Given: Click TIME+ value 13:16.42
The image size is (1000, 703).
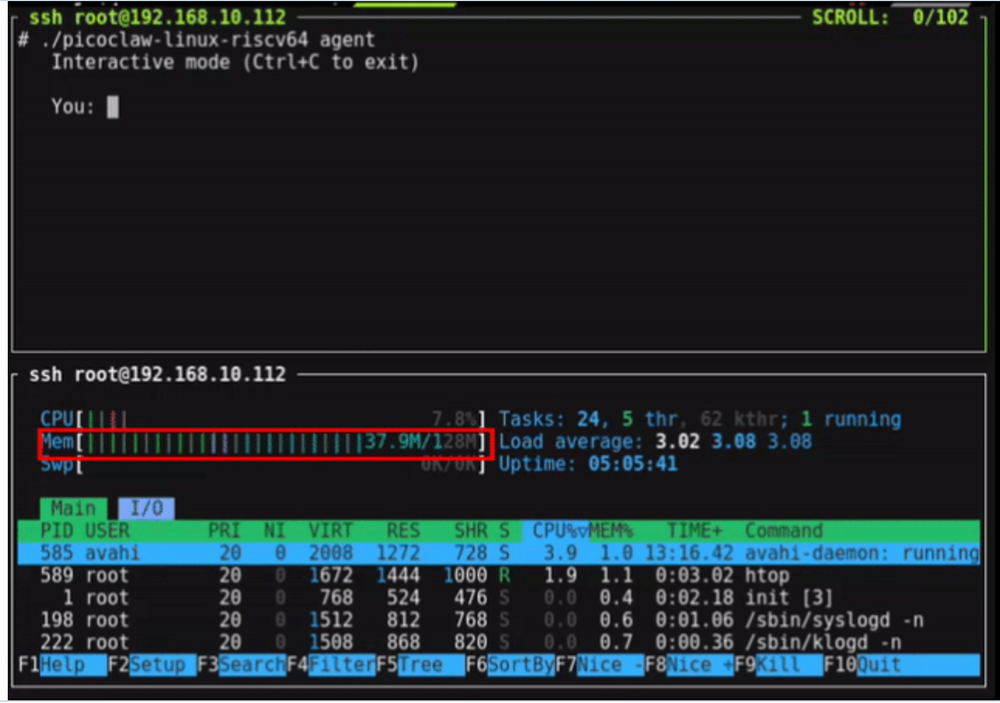Looking at the screenshot, I should pos(689,552).
